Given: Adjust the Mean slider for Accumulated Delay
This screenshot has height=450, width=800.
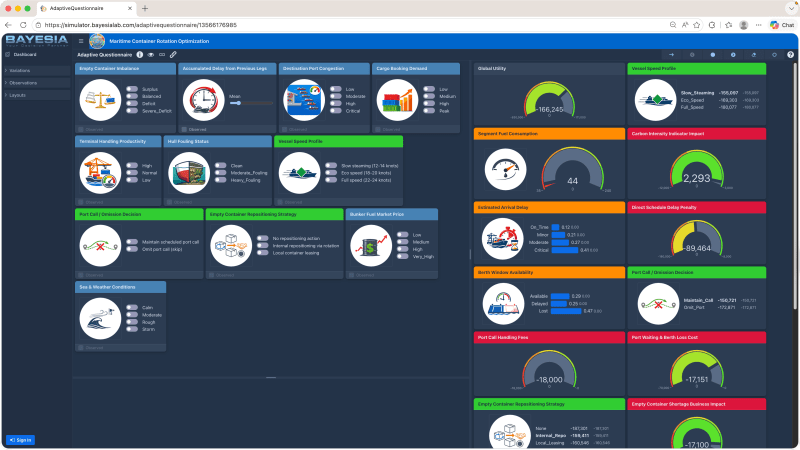Looking at the screenshot, I should coord(251,103).
